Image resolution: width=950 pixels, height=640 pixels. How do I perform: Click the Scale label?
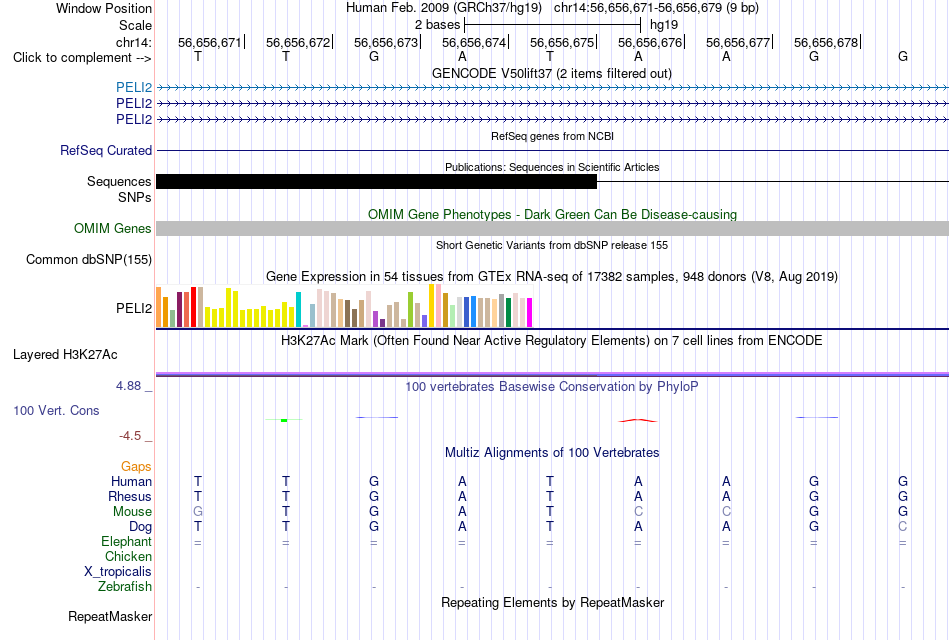[x=135, y=25]
